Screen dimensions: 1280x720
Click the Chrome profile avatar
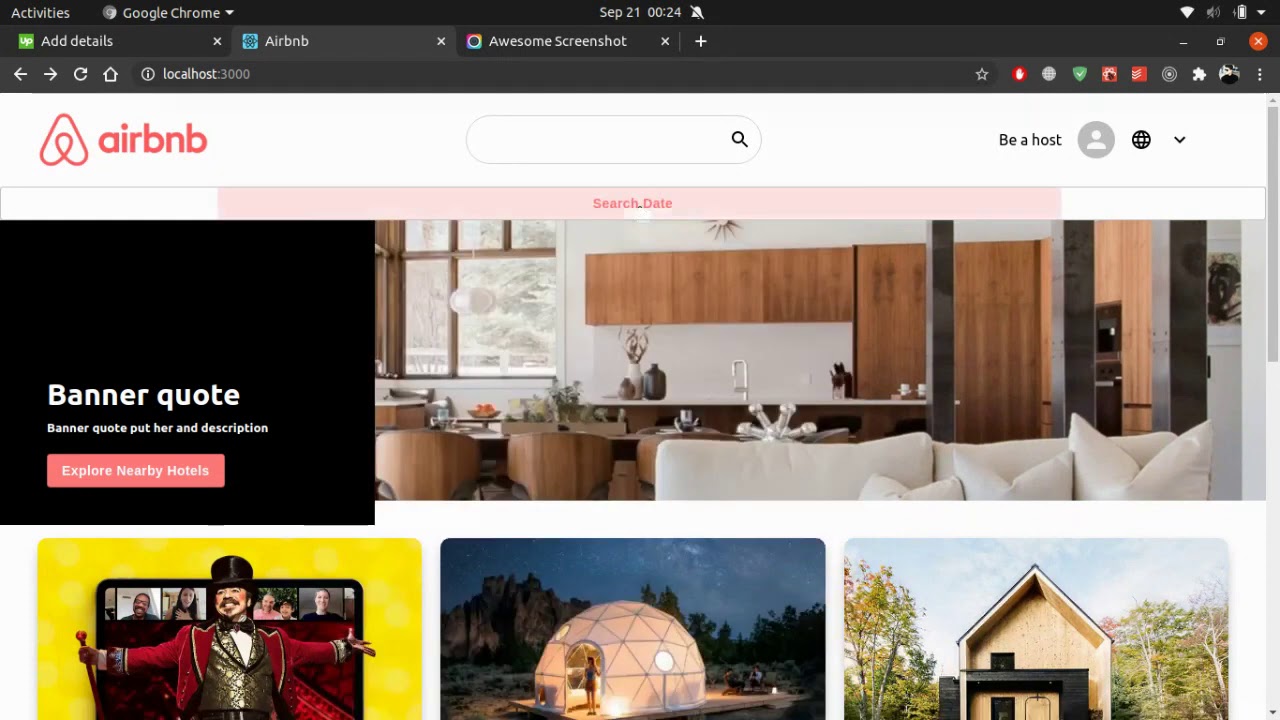coord(1229,74)
